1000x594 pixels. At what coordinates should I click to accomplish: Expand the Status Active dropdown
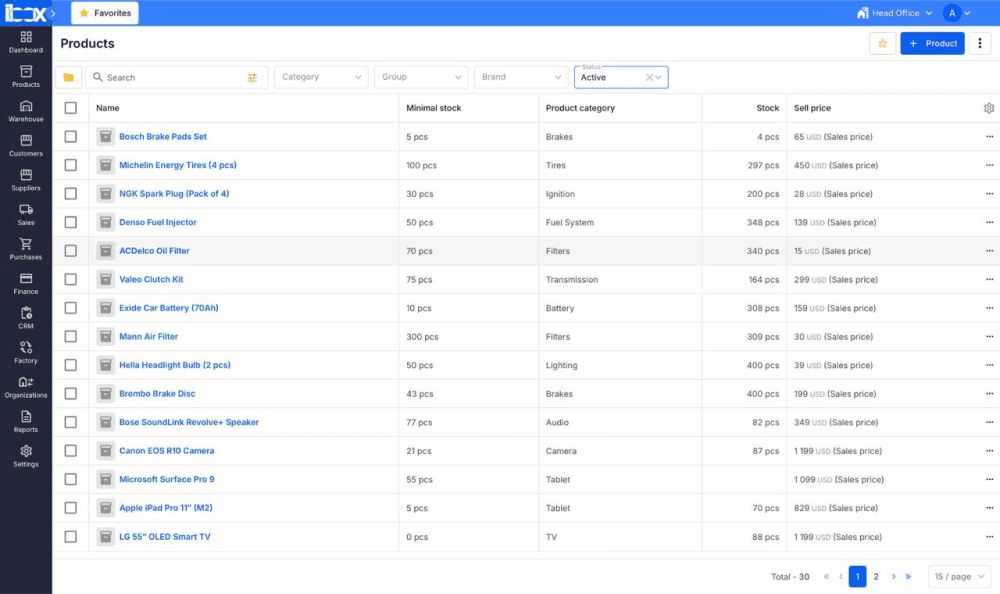coord(659,77)
